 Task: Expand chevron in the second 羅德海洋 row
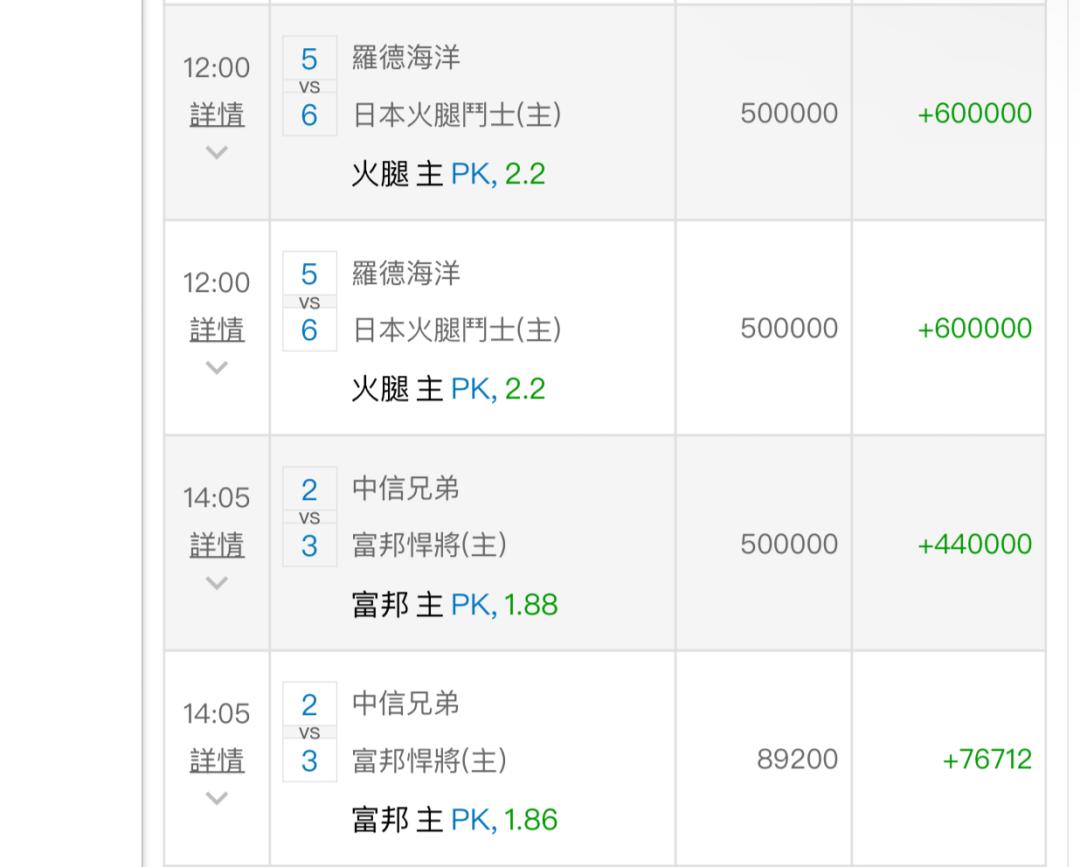coord(217,367)
